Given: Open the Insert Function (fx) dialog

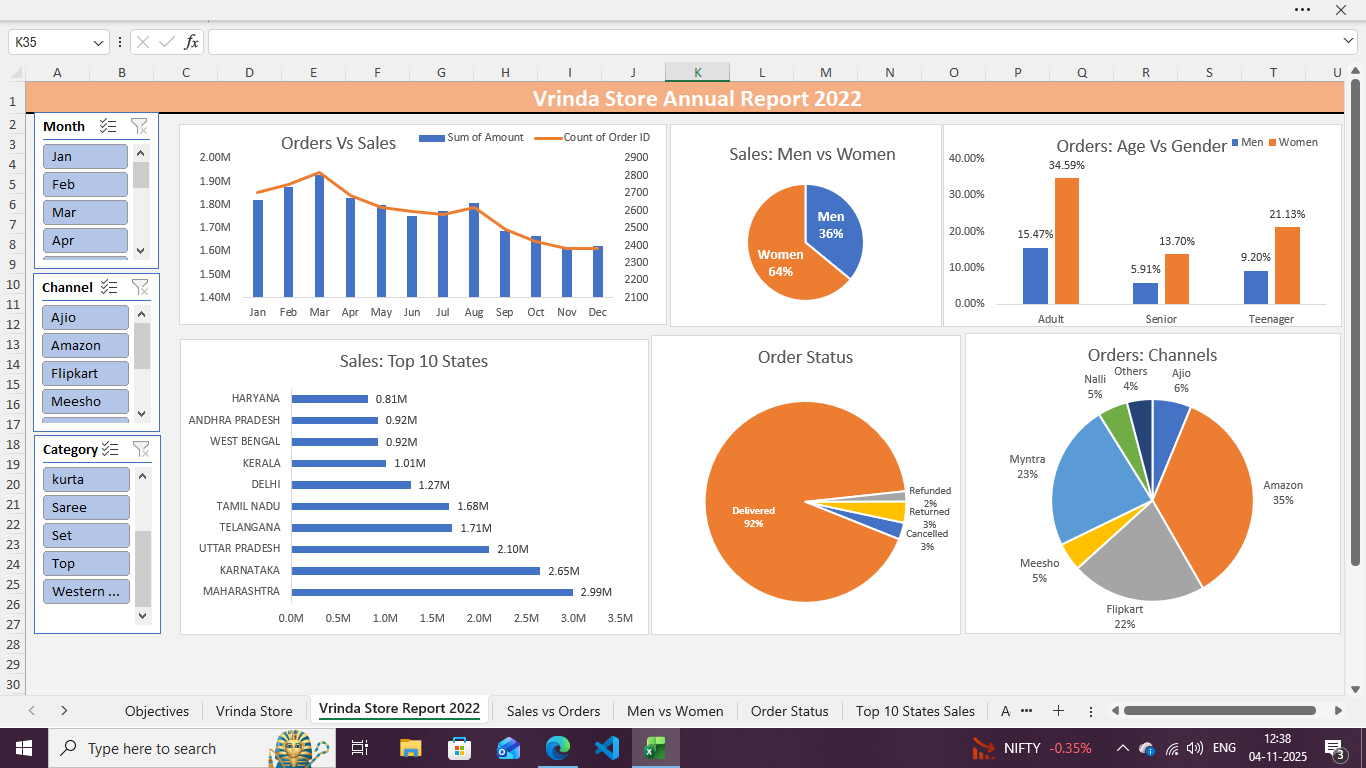Looking at the screenshot, I should (x=191, y=42).
